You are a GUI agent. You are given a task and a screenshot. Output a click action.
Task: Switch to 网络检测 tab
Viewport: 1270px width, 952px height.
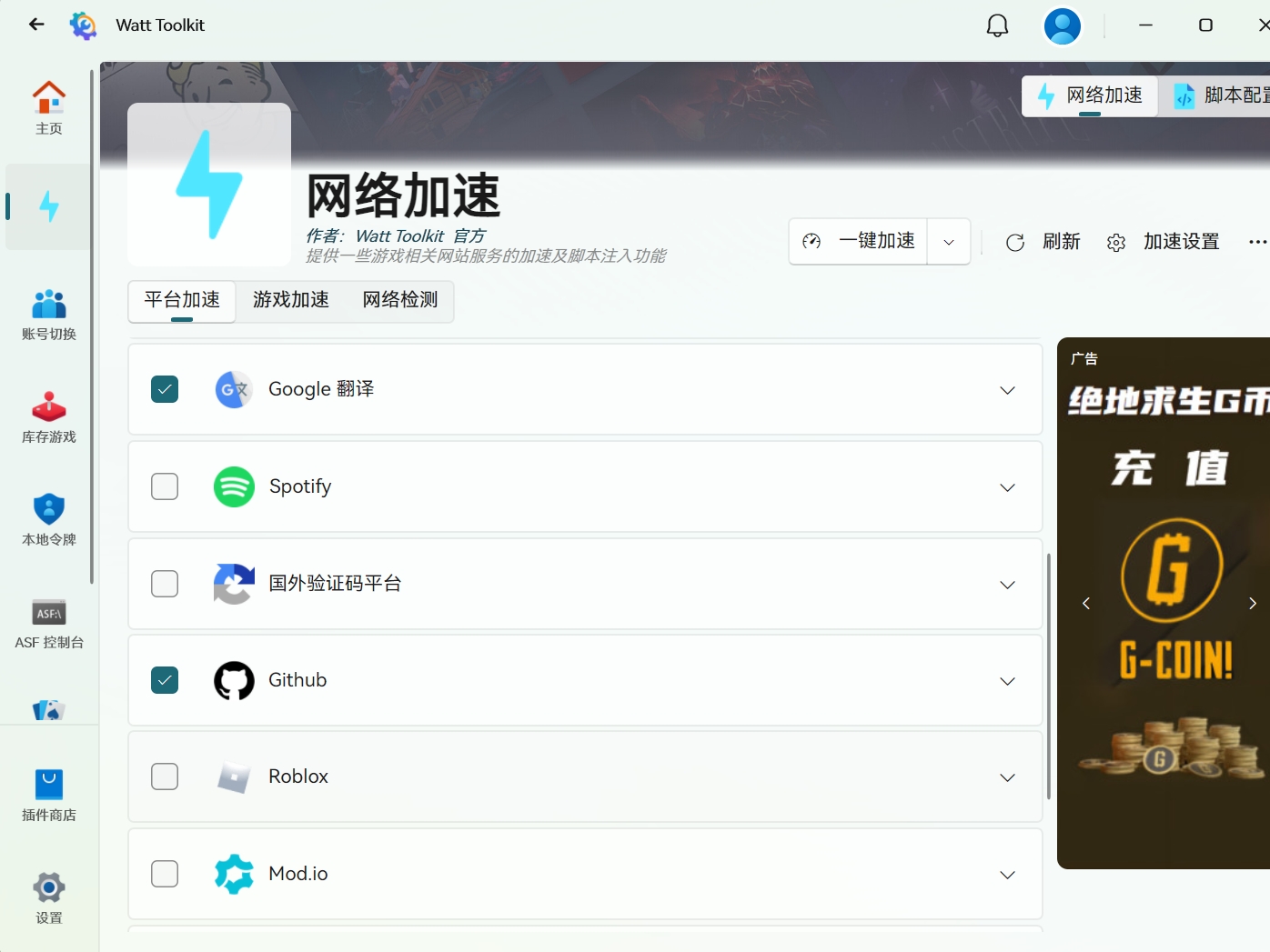point(400,300)
